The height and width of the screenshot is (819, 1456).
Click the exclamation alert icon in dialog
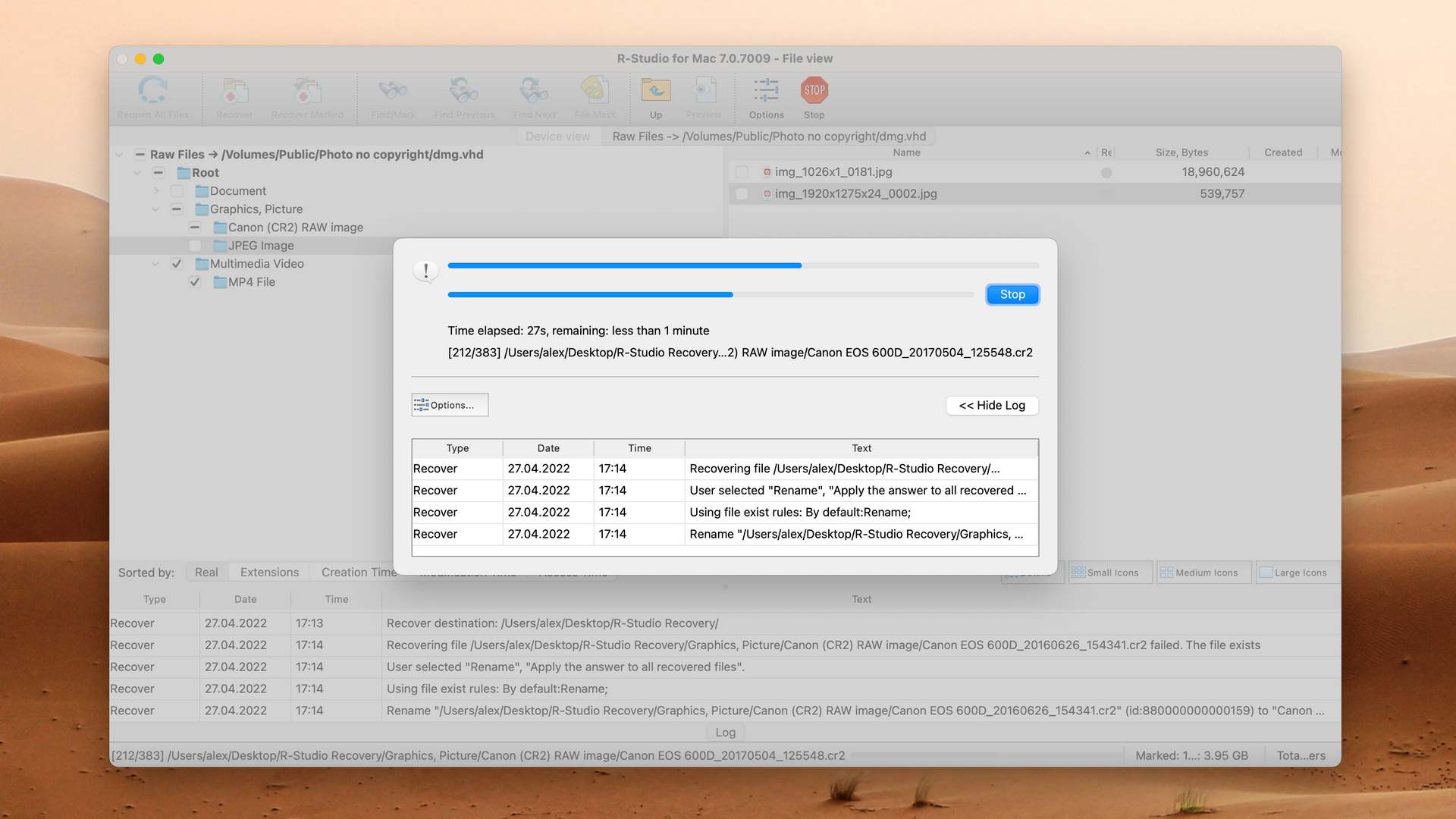click(425, 271)
